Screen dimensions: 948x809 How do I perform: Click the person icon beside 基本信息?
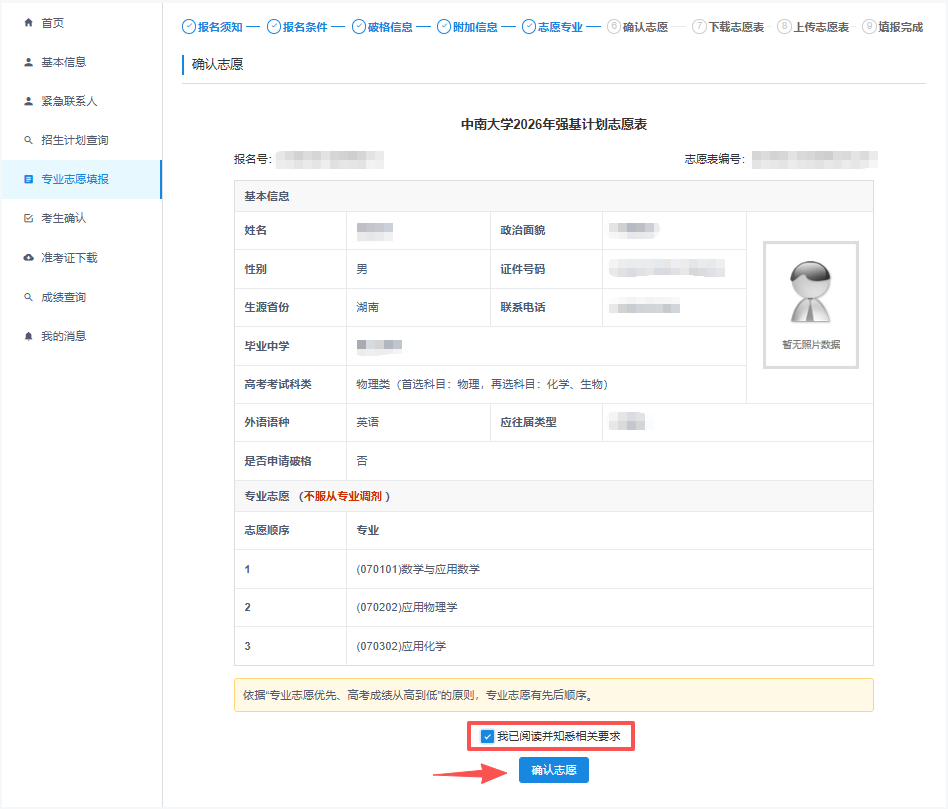28,62
